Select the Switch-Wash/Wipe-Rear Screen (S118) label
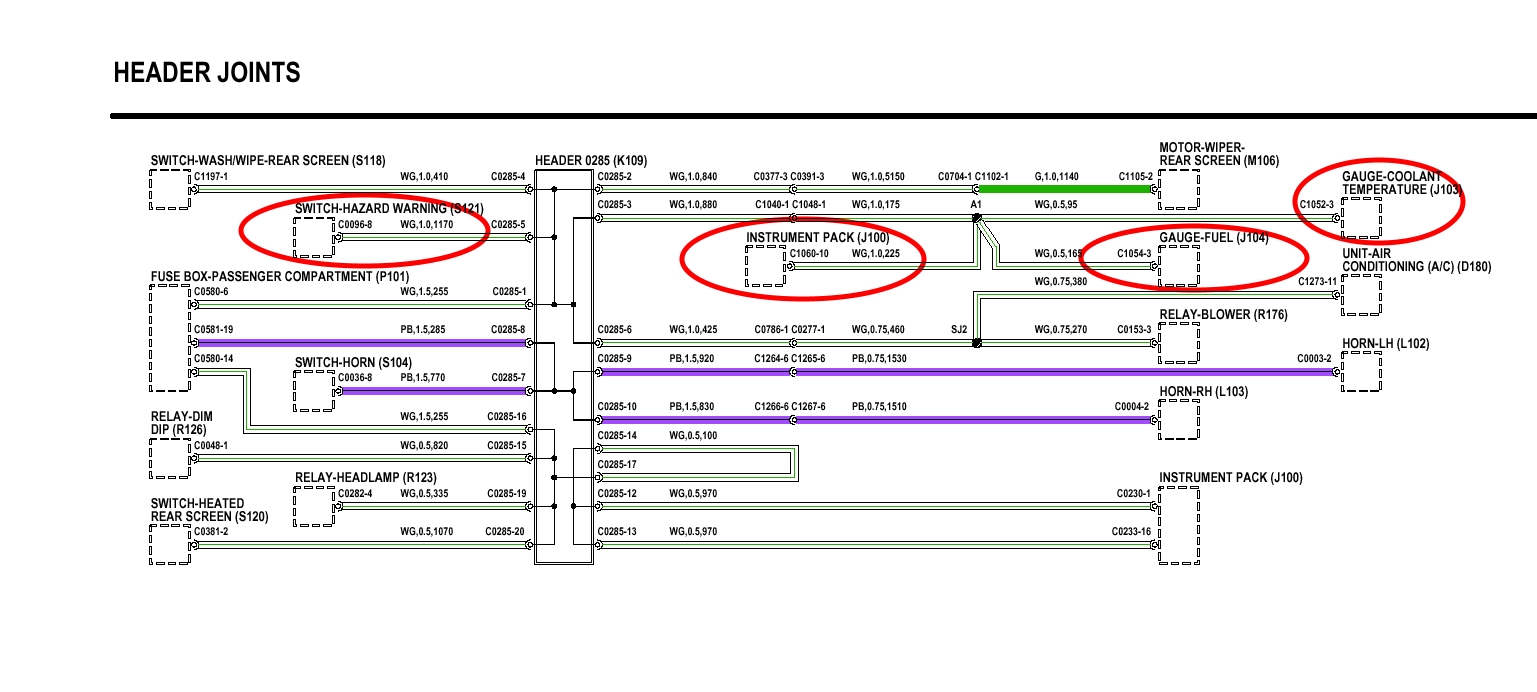 pyautogui.click(x=268, y=160)
